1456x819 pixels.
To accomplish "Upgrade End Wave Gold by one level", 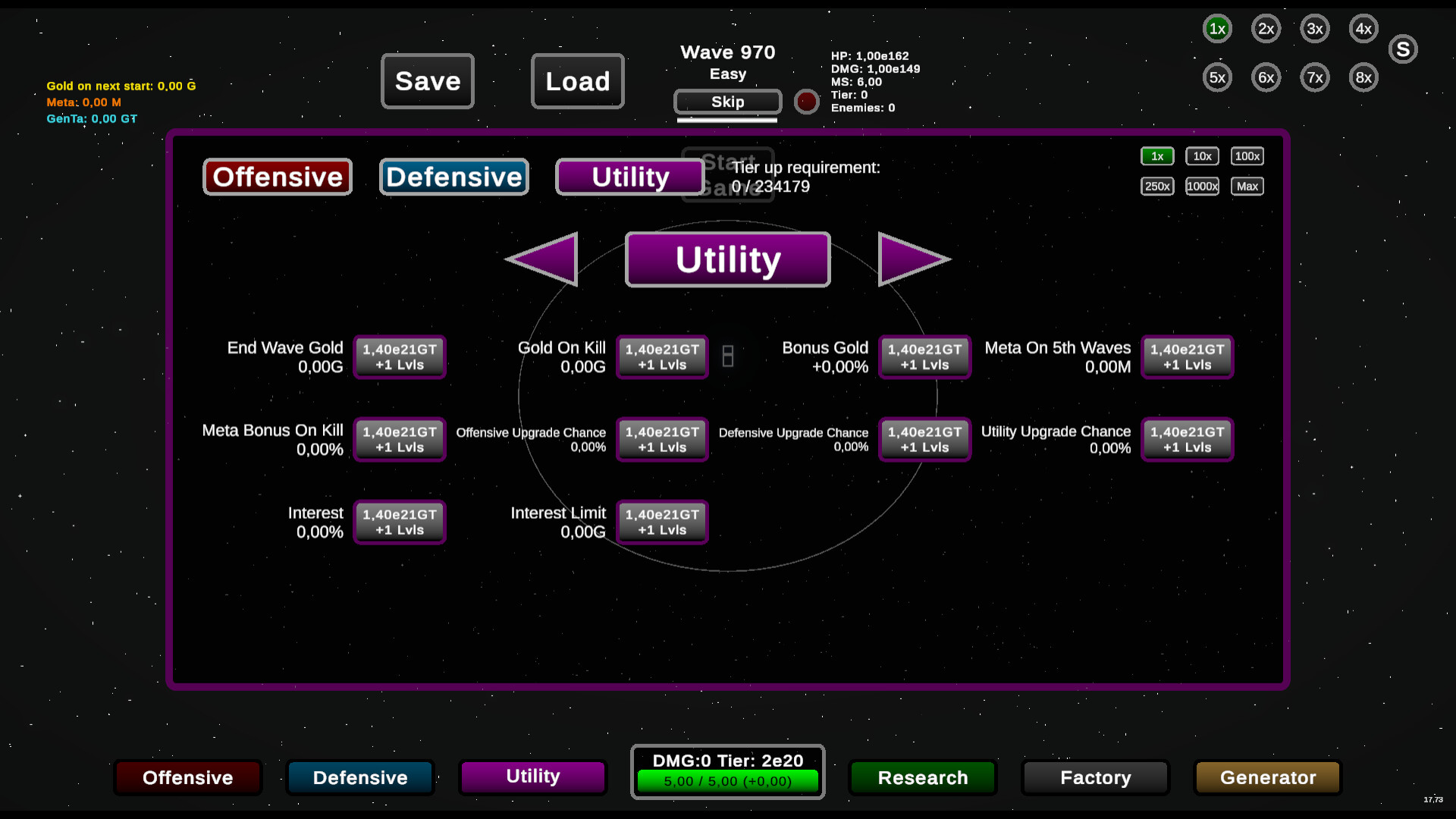I will click(x=400, y=356).
